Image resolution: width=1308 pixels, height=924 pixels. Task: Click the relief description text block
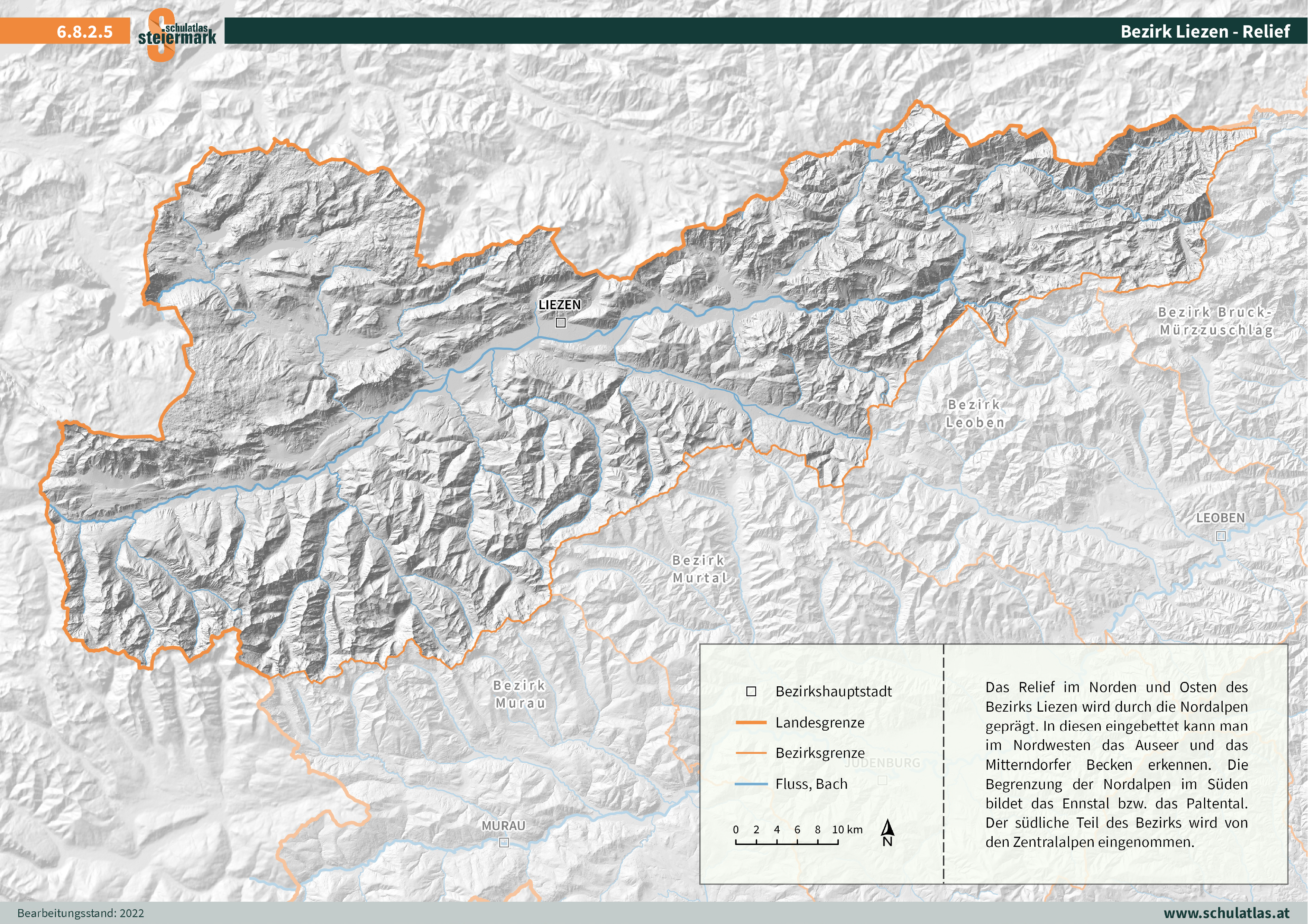tap(1116, 764)
